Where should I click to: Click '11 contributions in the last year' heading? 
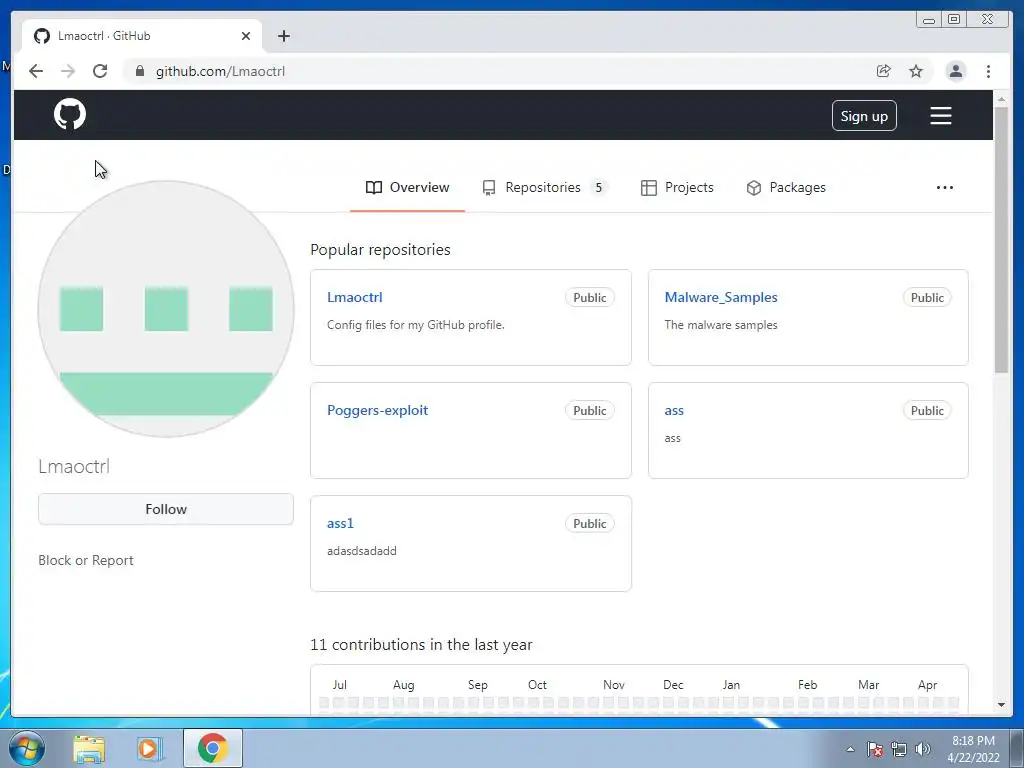point(421,645)
